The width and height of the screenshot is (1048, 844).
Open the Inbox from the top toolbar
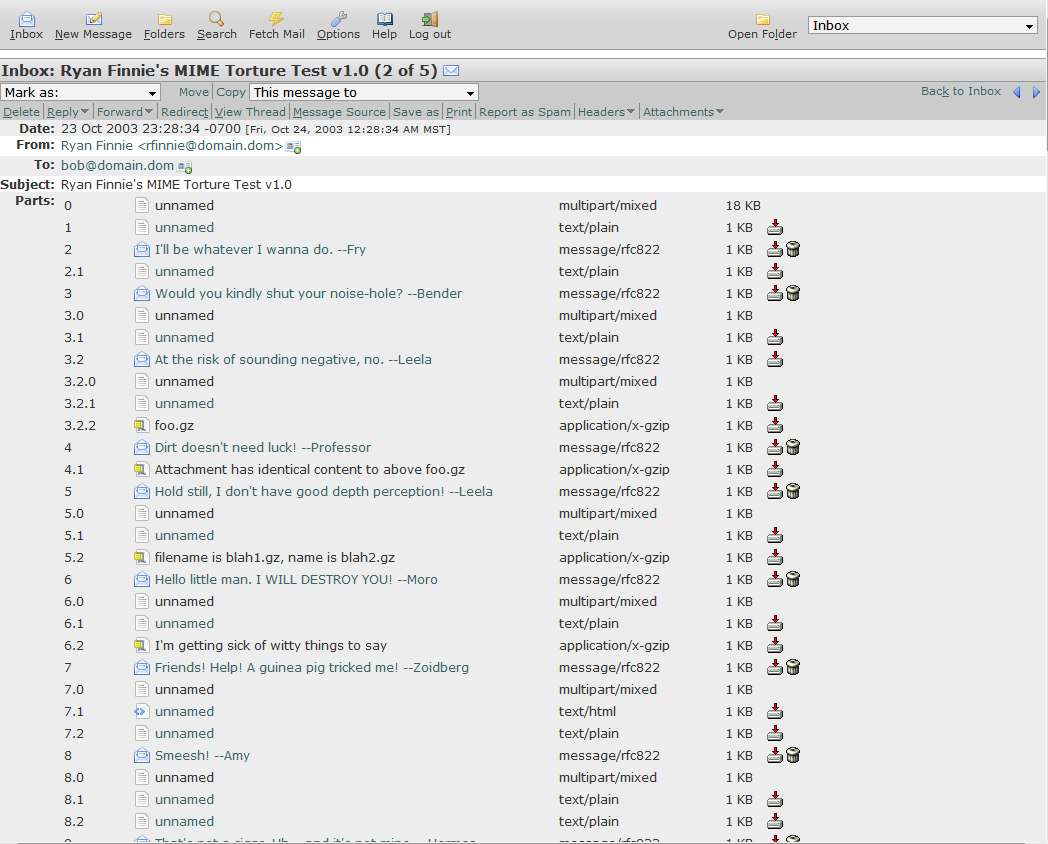[26, 26]
